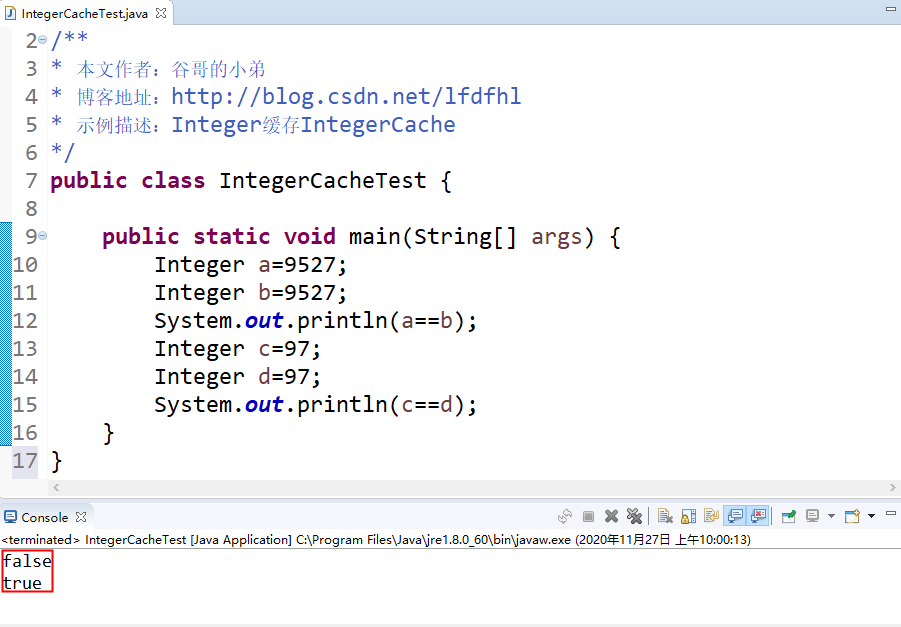Collapse the main method fold at line 9
The height and width of the screenshot is (627, 901).
click(x=43, y=236)
